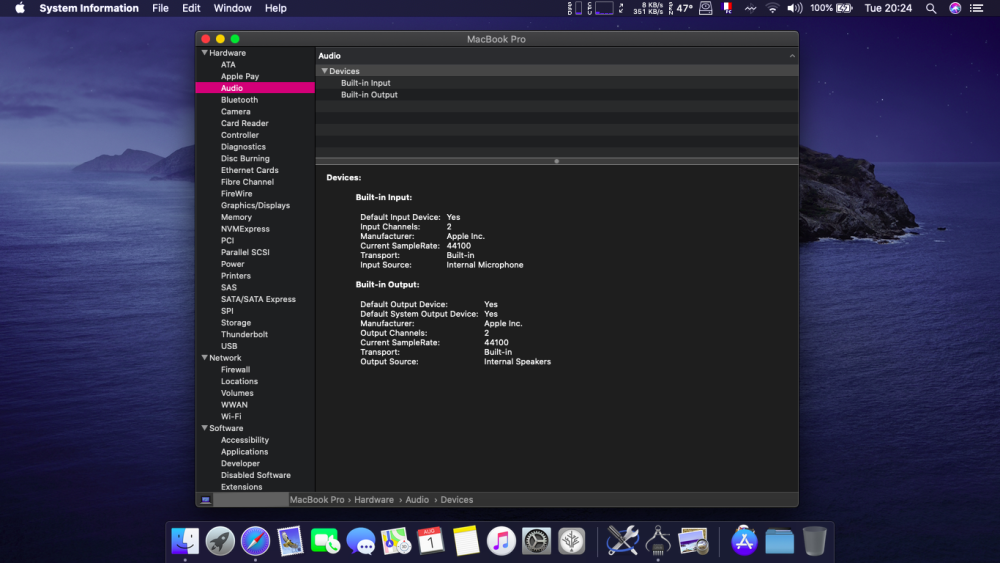This screenshot has height=563, width=1000.
Task: Collapse the Devices disclosure triangle
Action: click(325, 71)
